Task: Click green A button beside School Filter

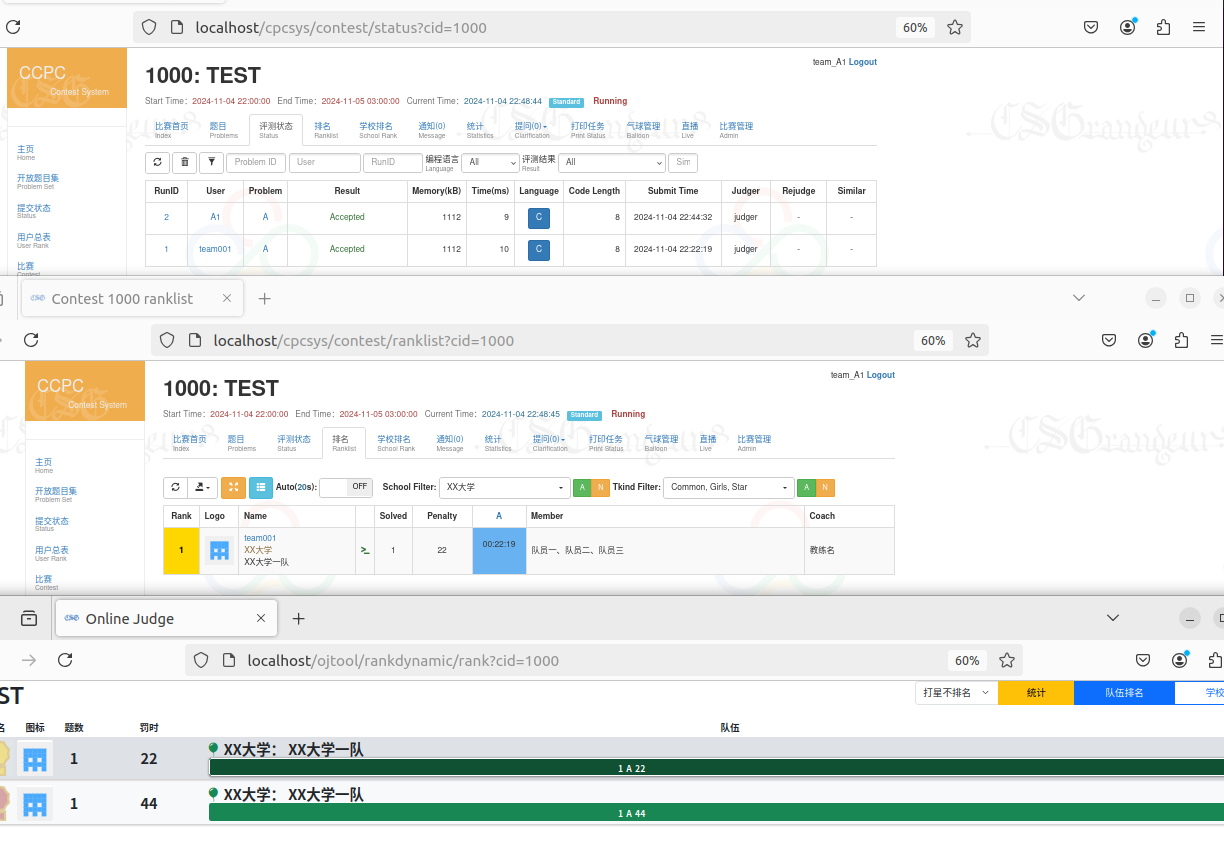Action: click(582, 487)
